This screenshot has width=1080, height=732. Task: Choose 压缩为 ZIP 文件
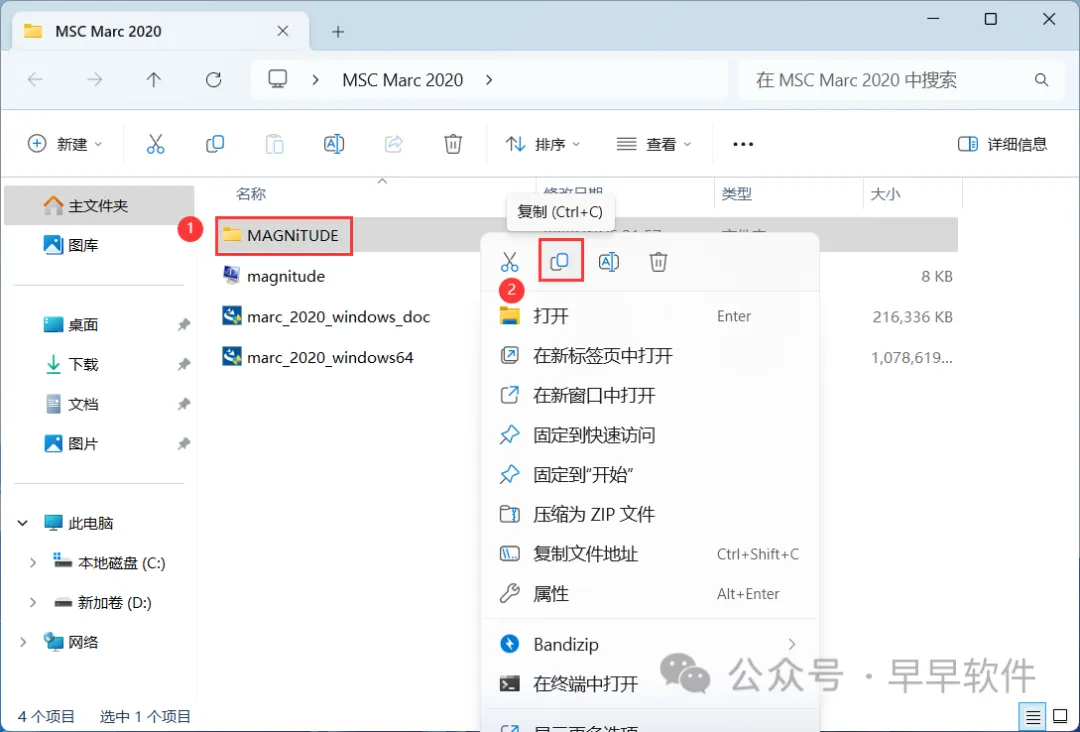[x=650, y=514]
